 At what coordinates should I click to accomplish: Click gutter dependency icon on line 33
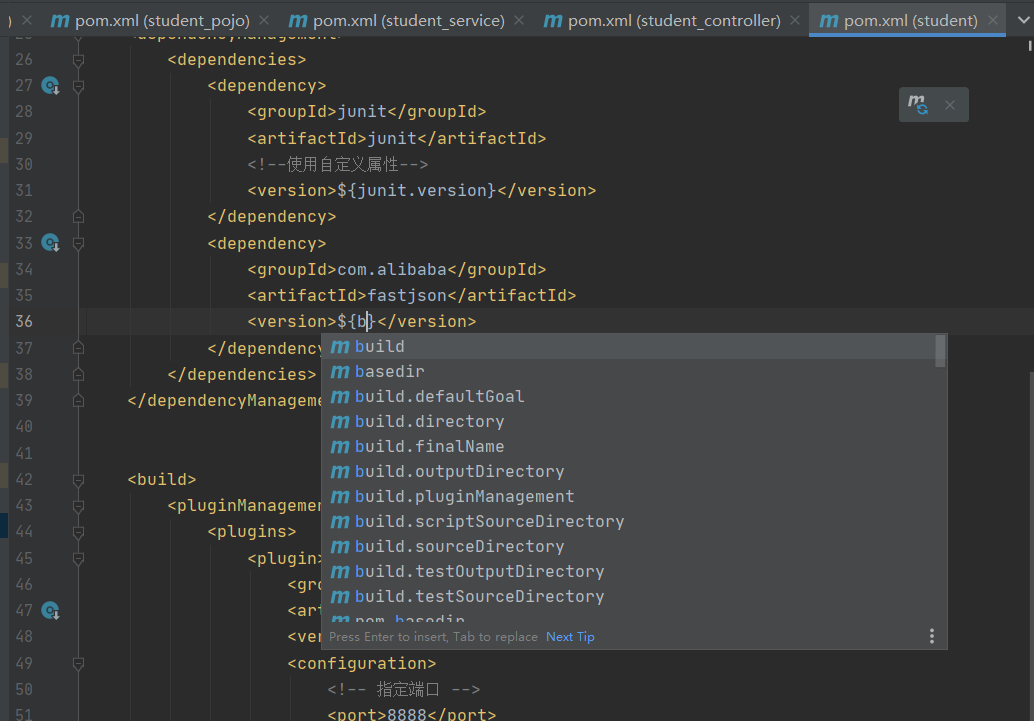pyautogui.click(x=51, y=243)
